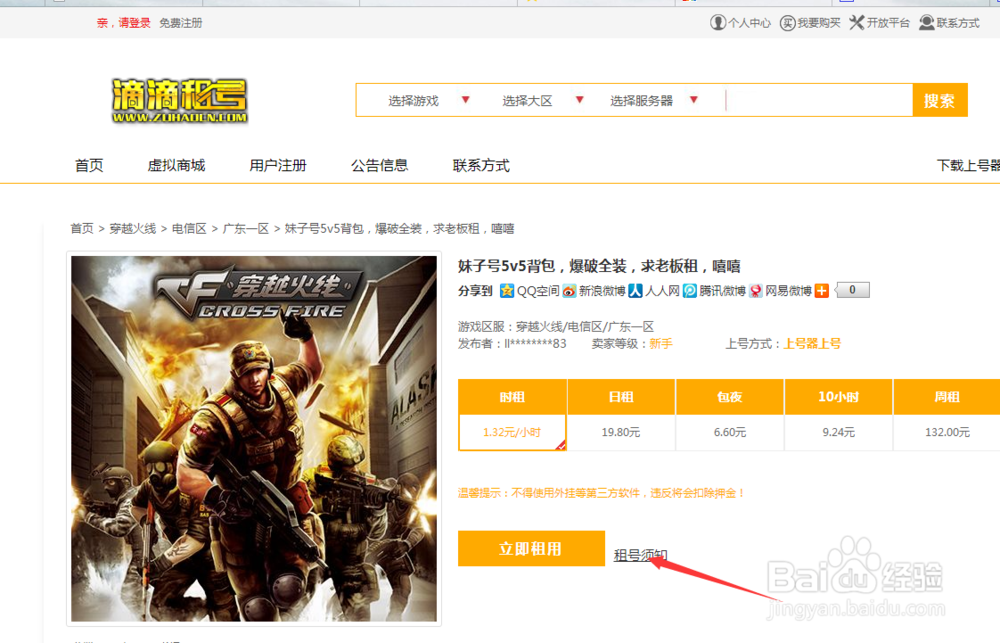The image size is (1000, 643).
Task: Click the 上号器上号 link
Action: tap(812, 344)
